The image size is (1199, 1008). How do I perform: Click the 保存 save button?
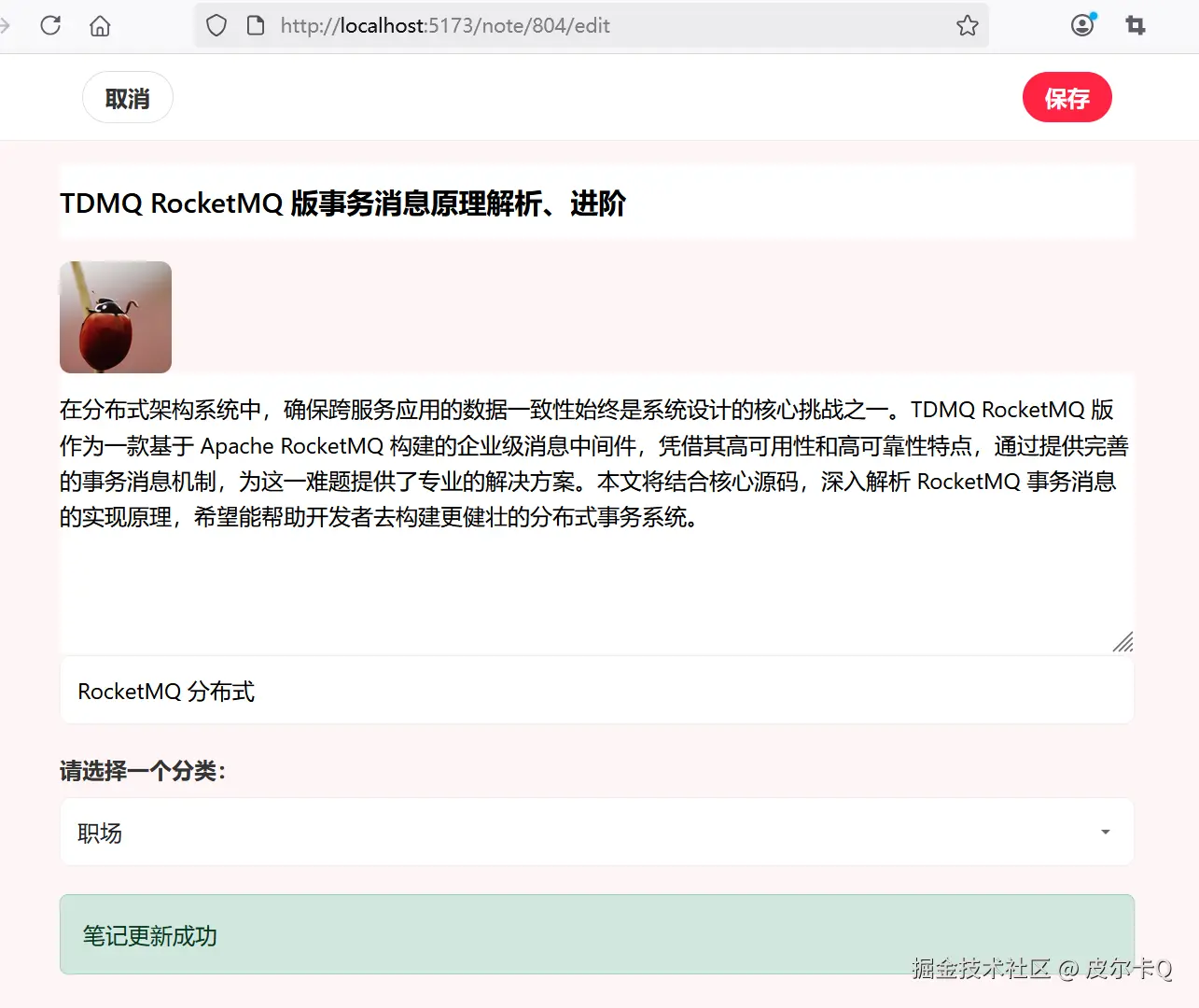1067,97
